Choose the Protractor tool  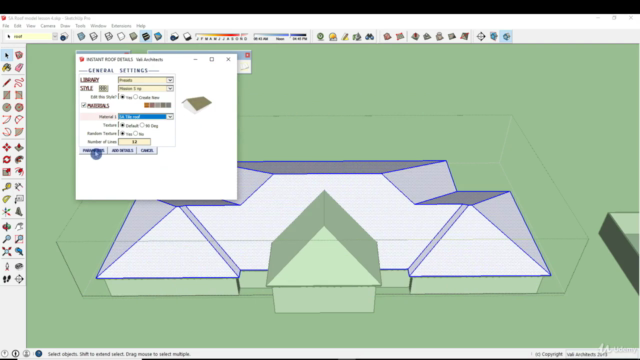pos(7,199)
